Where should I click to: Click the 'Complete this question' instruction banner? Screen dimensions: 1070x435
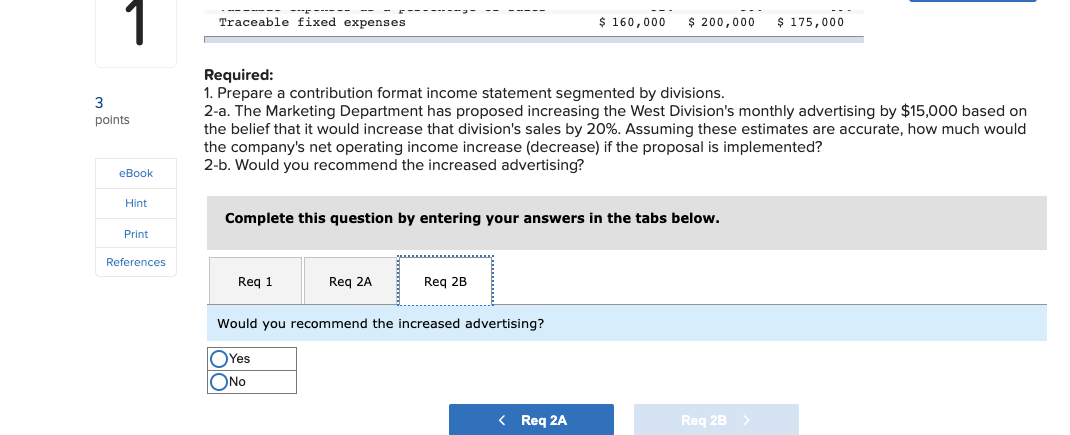pos(626,223)
